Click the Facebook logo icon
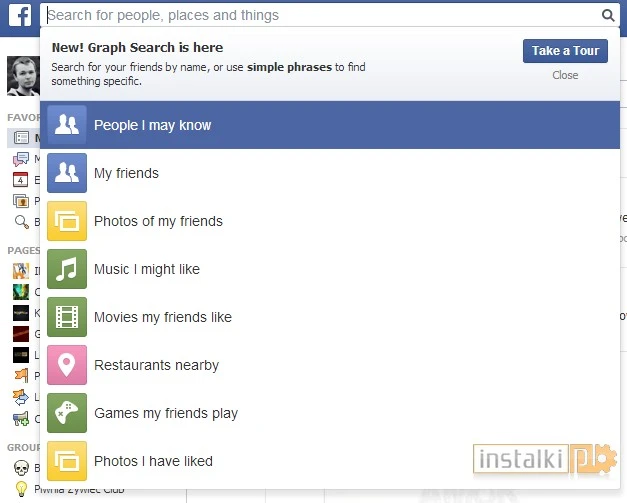Image resolution: width=627 pixels, height=503 pixels. pyautogui.click(x=20, y=16)
